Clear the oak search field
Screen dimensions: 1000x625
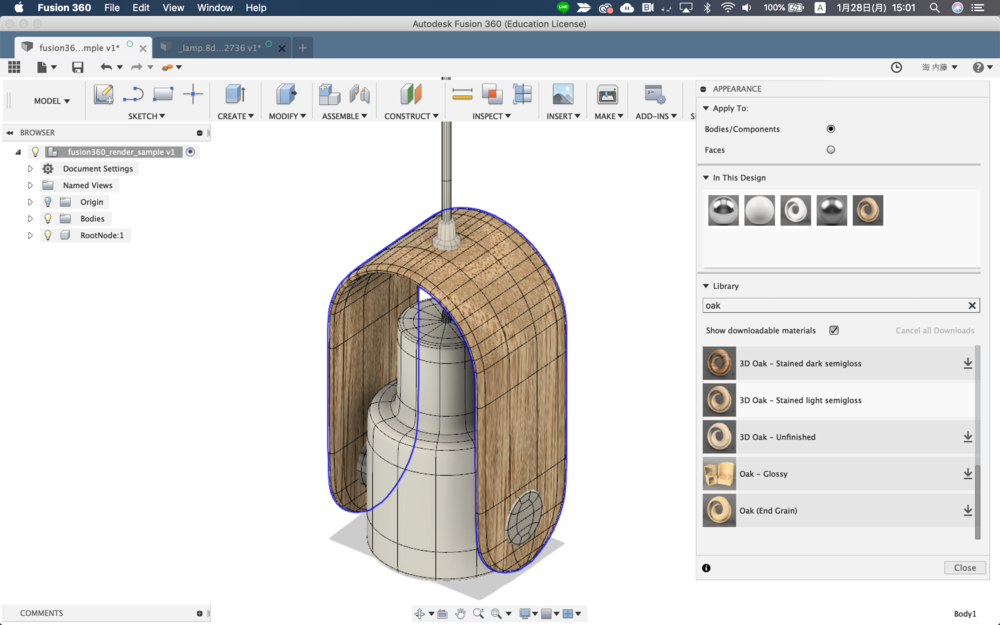[x=972, y=306]
